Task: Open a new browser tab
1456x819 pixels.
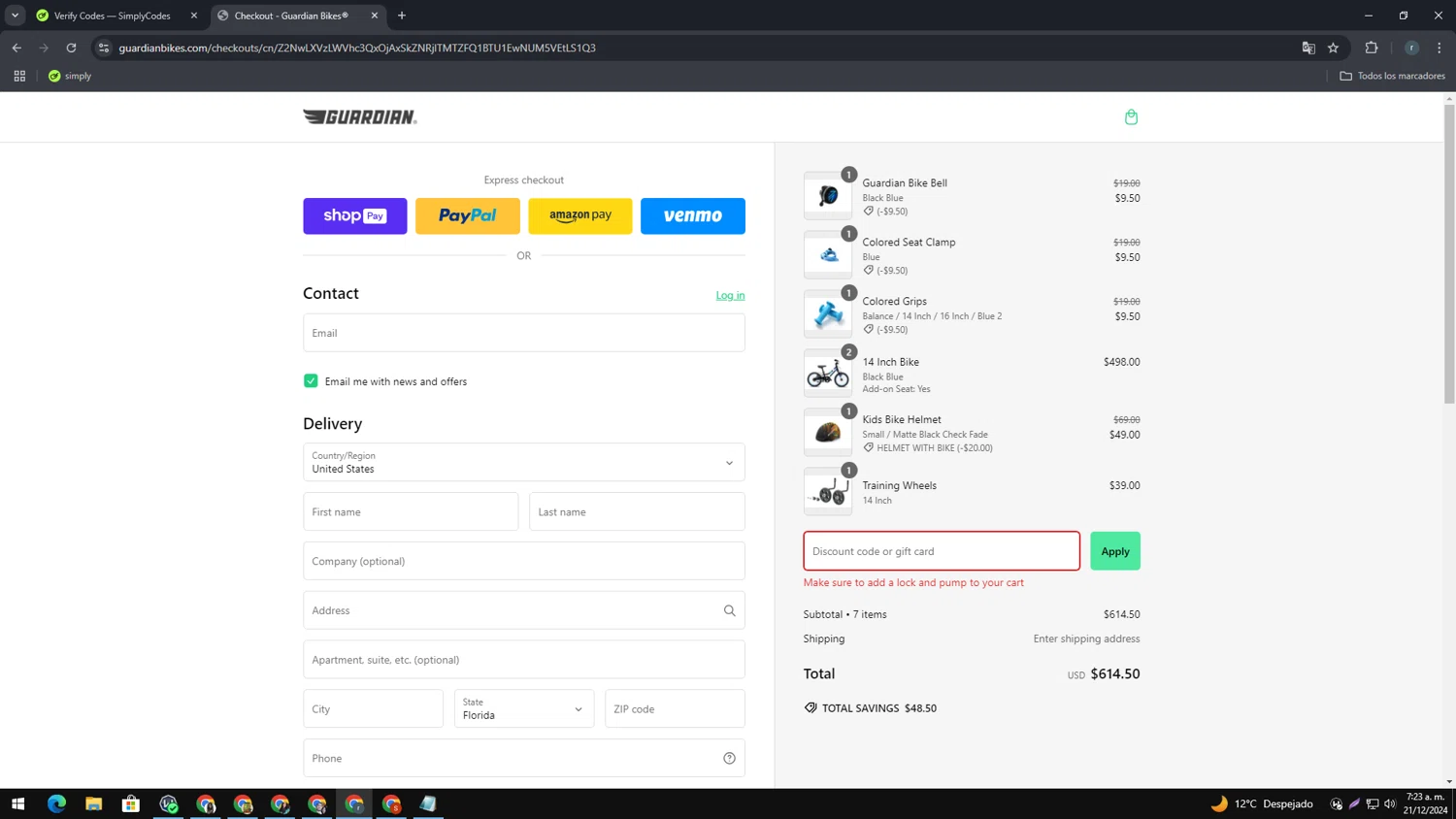Action: coord(402,16)
